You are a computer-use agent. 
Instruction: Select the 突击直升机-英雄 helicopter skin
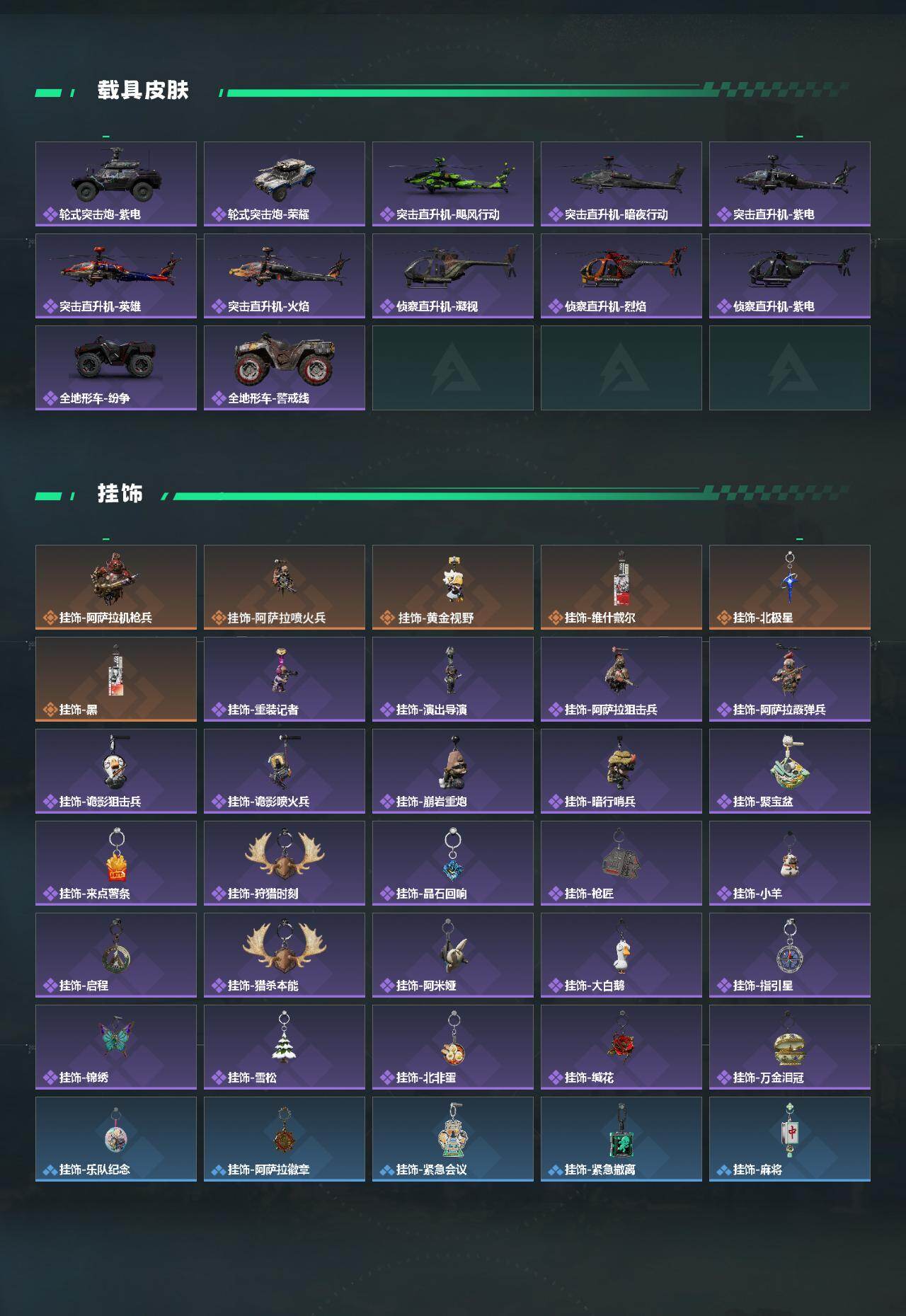[116, 276]
